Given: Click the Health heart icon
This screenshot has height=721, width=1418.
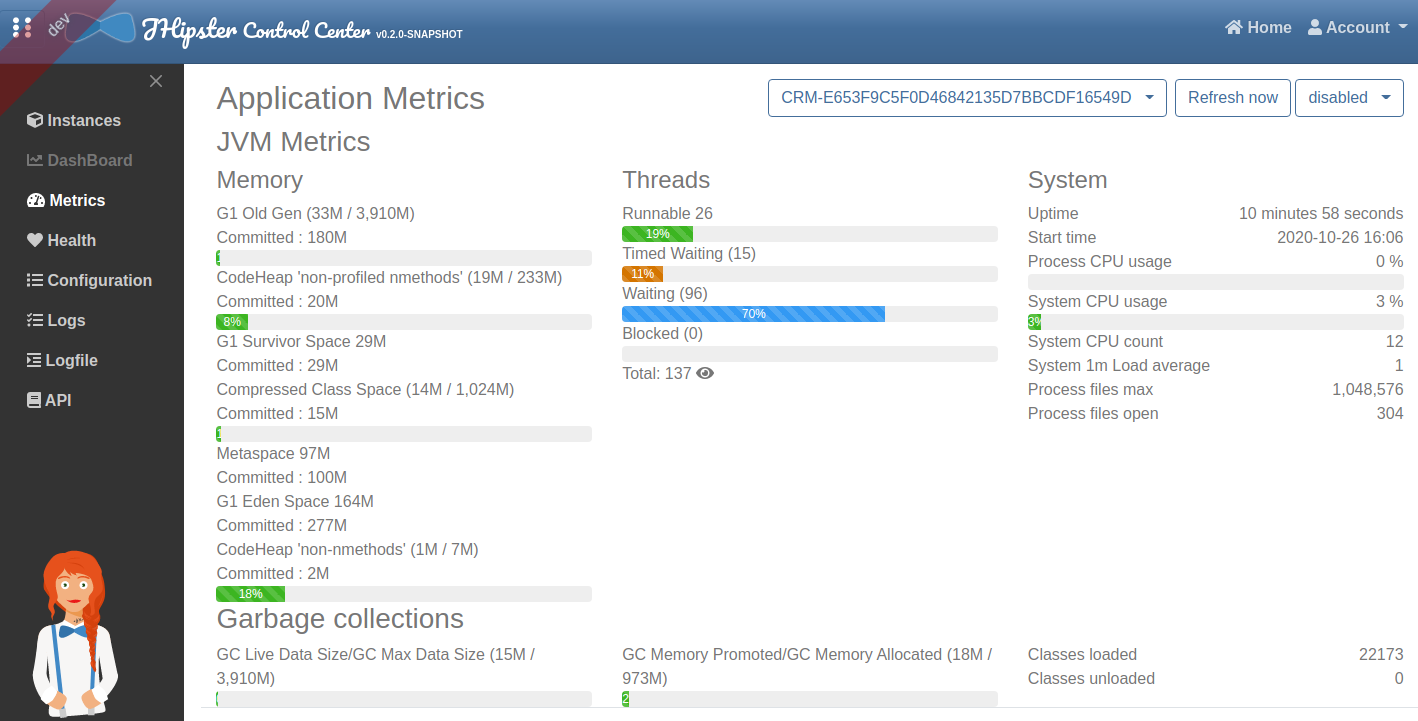Looking at the screenshot, I should coord(35,240).
